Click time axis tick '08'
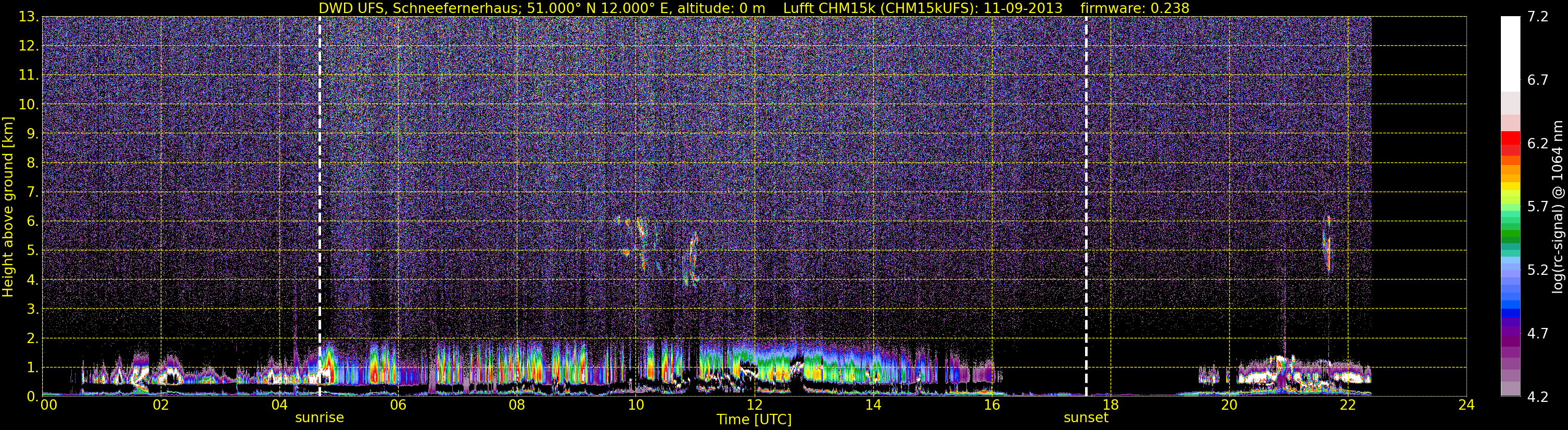 [x=517, y=405]
